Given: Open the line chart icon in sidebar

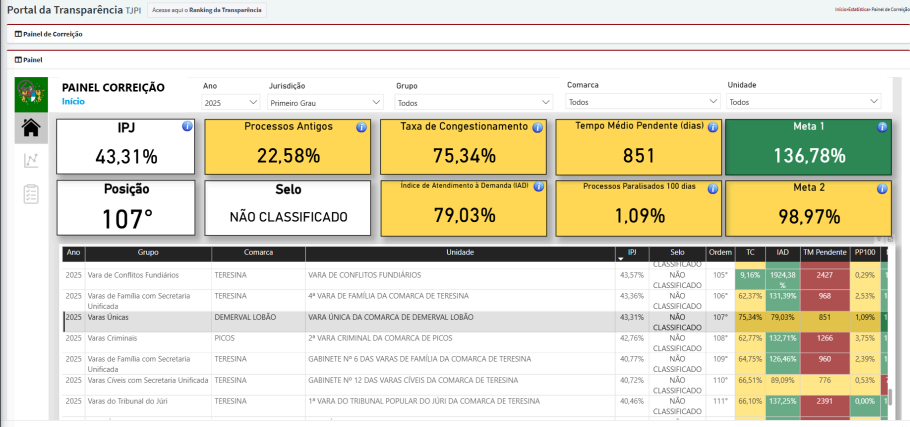Looking at the screenshot, I should 31,161.
